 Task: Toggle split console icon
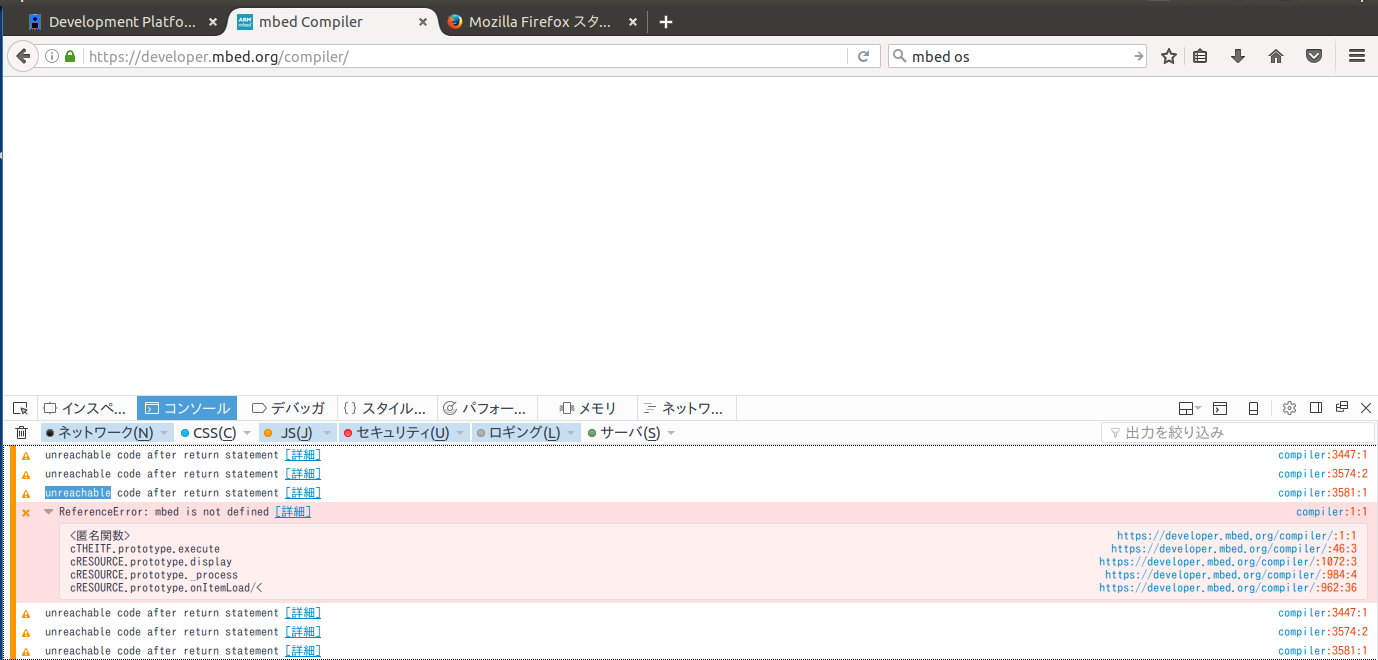(x=1220, y=408)
